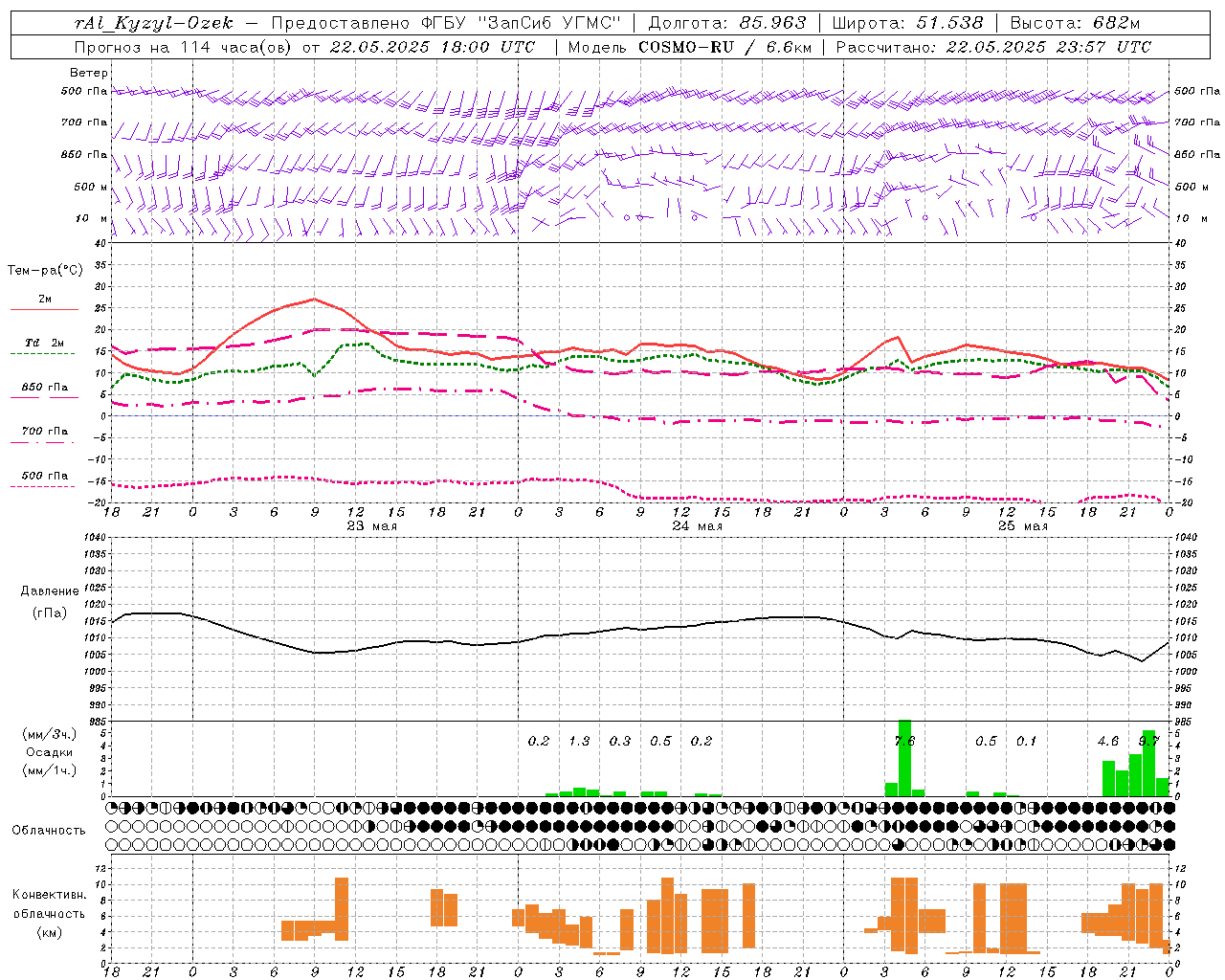This screenshot has height=980, width=1225.
Task: Click the 500 гПа temperature legend entry
Action: (x=45, y=476)
